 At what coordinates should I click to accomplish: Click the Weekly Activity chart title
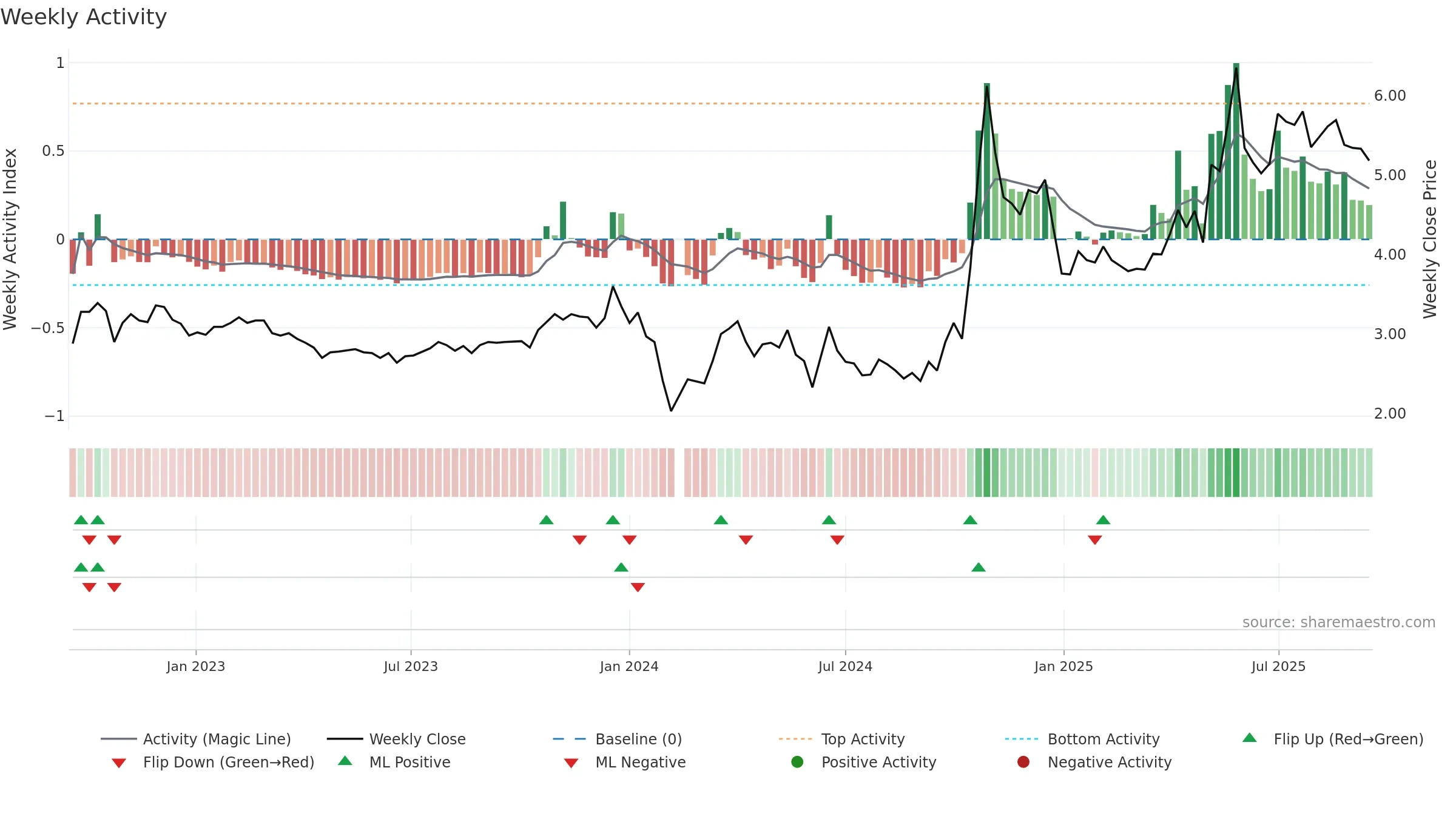(x=84, y=17)
